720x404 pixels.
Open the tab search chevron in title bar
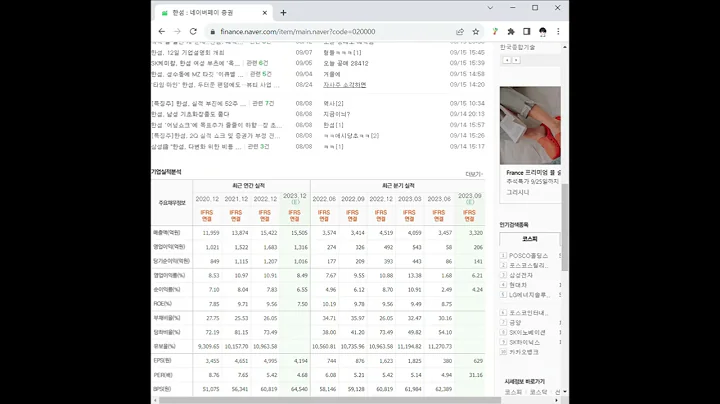(490, 8)
